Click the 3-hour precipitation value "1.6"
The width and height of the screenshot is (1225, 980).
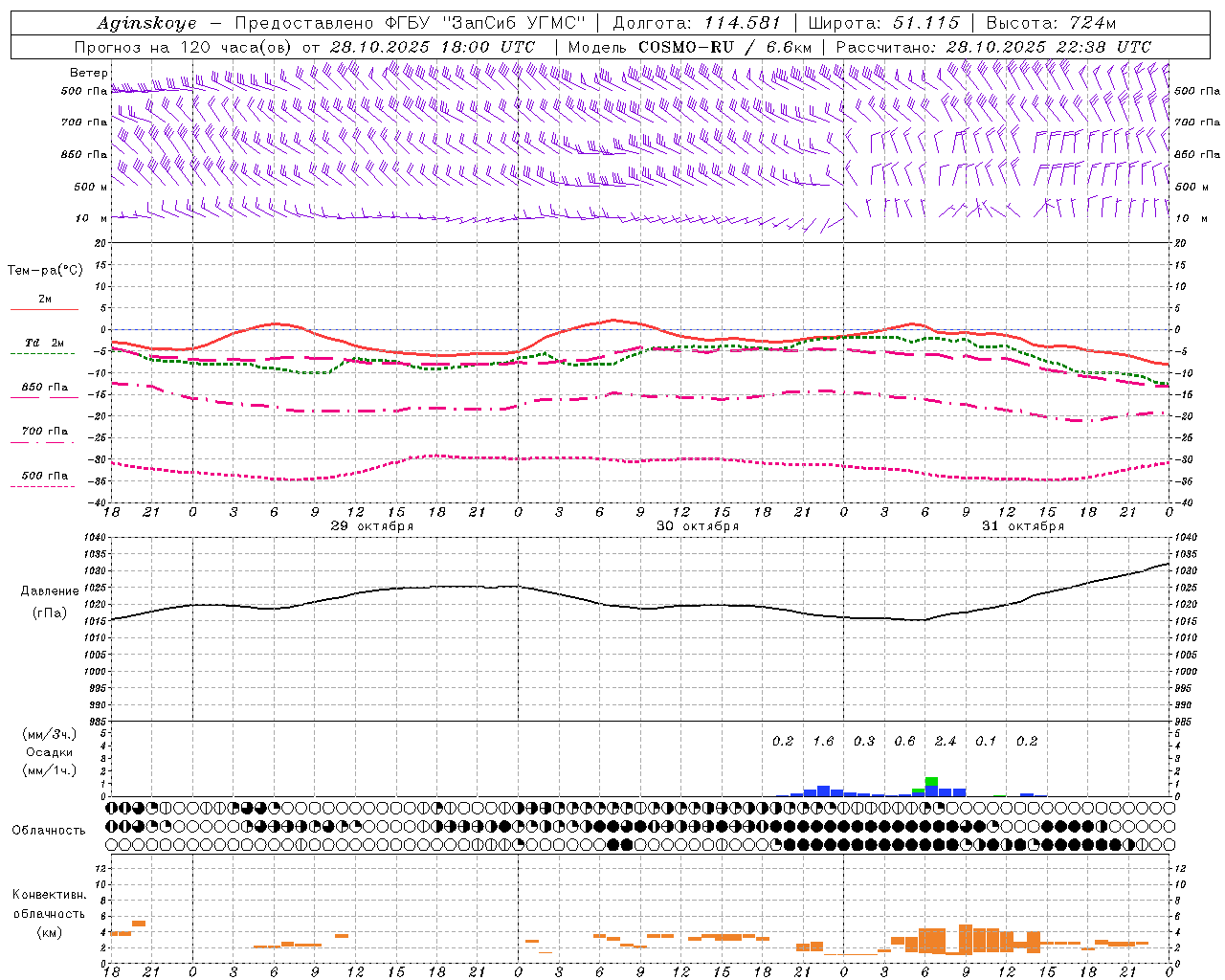click(x=823, y=742)
